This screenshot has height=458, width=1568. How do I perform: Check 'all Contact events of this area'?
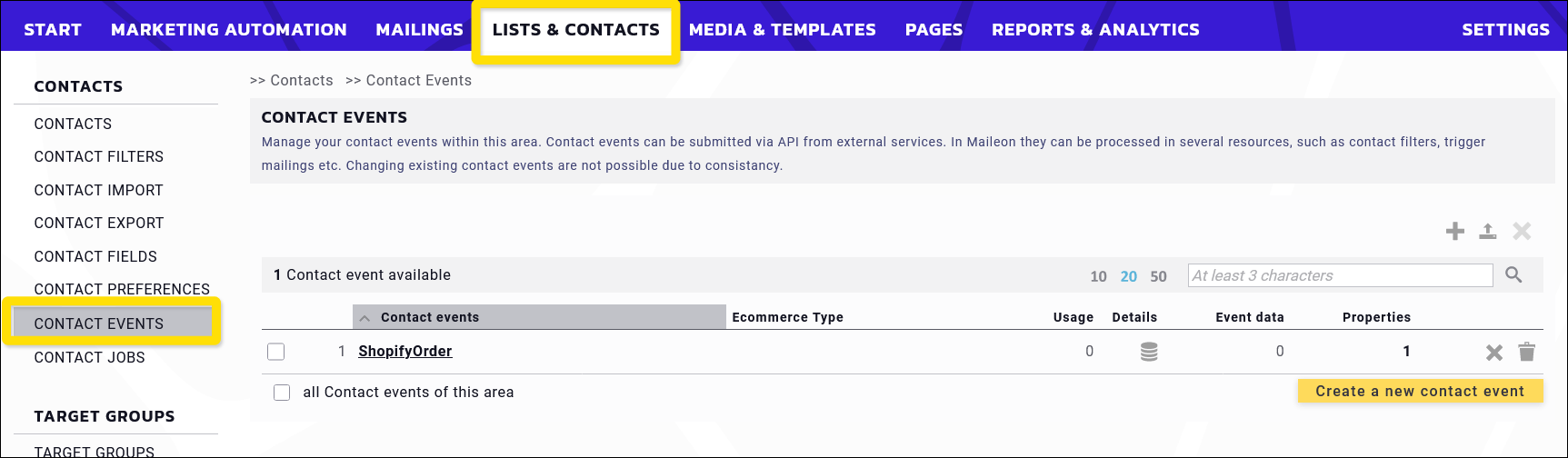(x=282, y=393)
